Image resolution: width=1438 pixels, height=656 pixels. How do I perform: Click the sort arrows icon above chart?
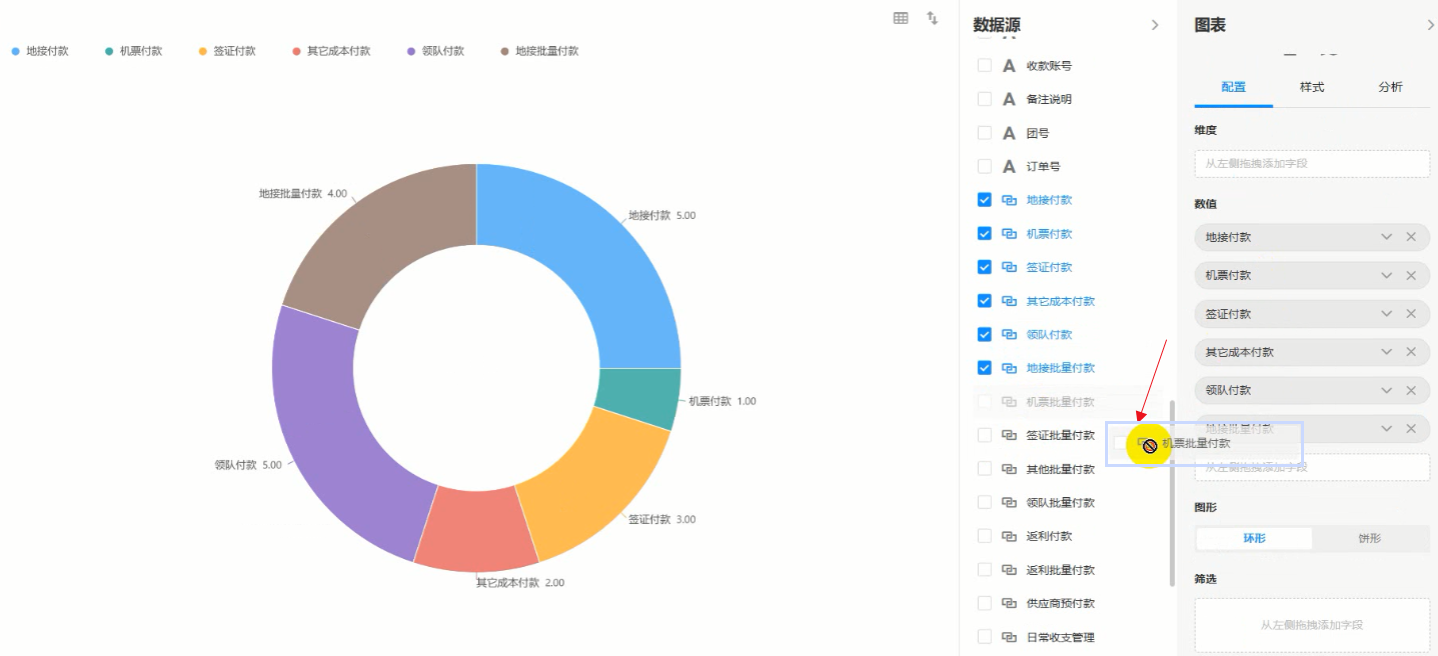click(x=932, y=18)
